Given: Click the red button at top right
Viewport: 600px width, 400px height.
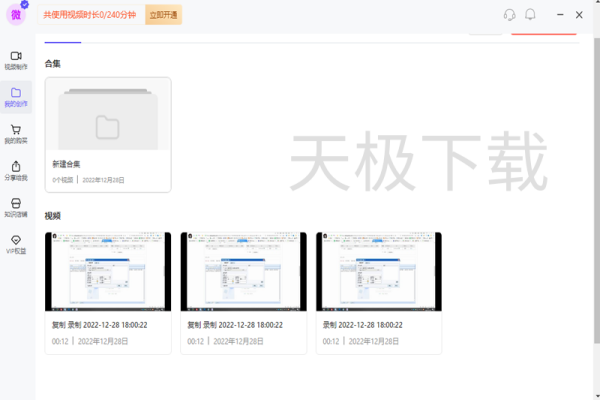Looking at the screenshot, I should pos(543,31).
